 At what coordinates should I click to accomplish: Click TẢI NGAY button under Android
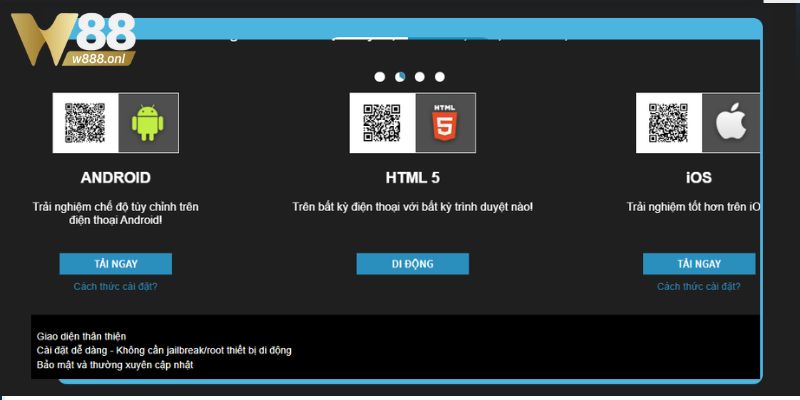pos(115,264)
